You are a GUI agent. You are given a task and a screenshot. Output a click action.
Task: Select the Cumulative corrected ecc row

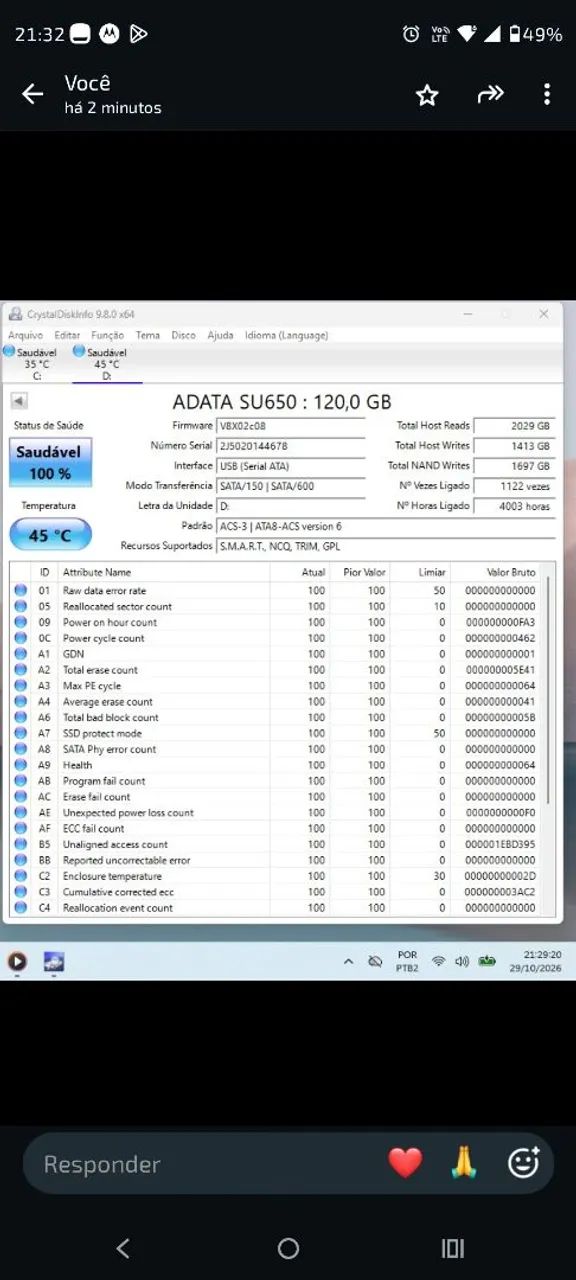275,892
